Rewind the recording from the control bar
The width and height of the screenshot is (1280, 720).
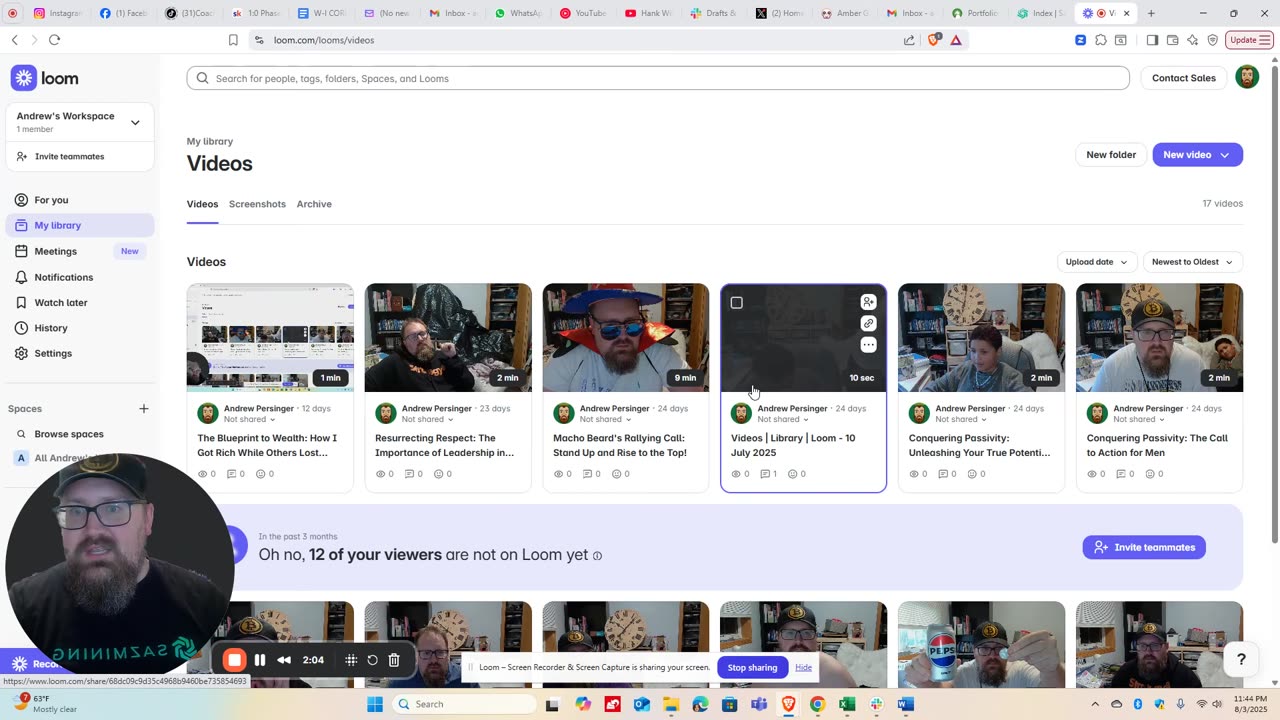[284, 660]
